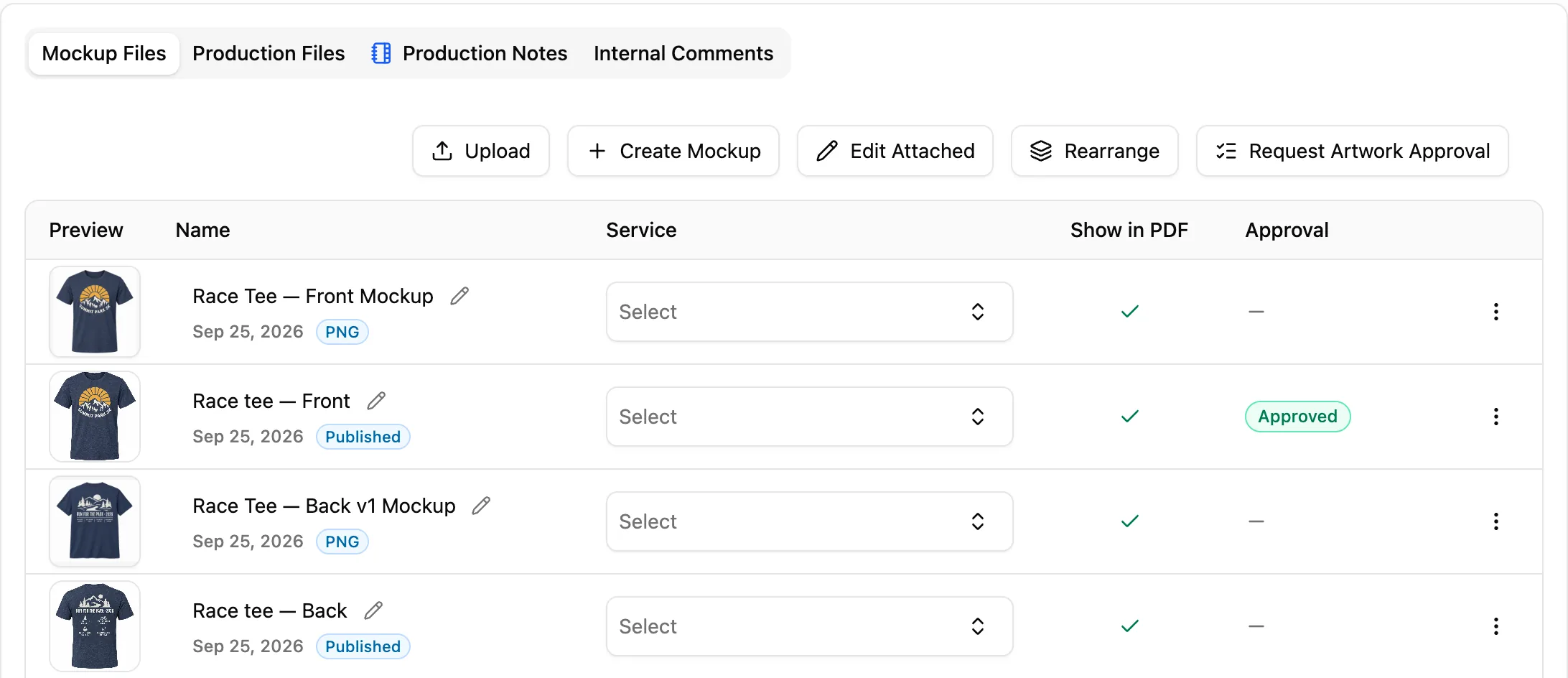Viewport: 1568px width, 678px height.
Task: Open three-dot menu for Race Tee — Front Mockup
Action: [1496, 312]
